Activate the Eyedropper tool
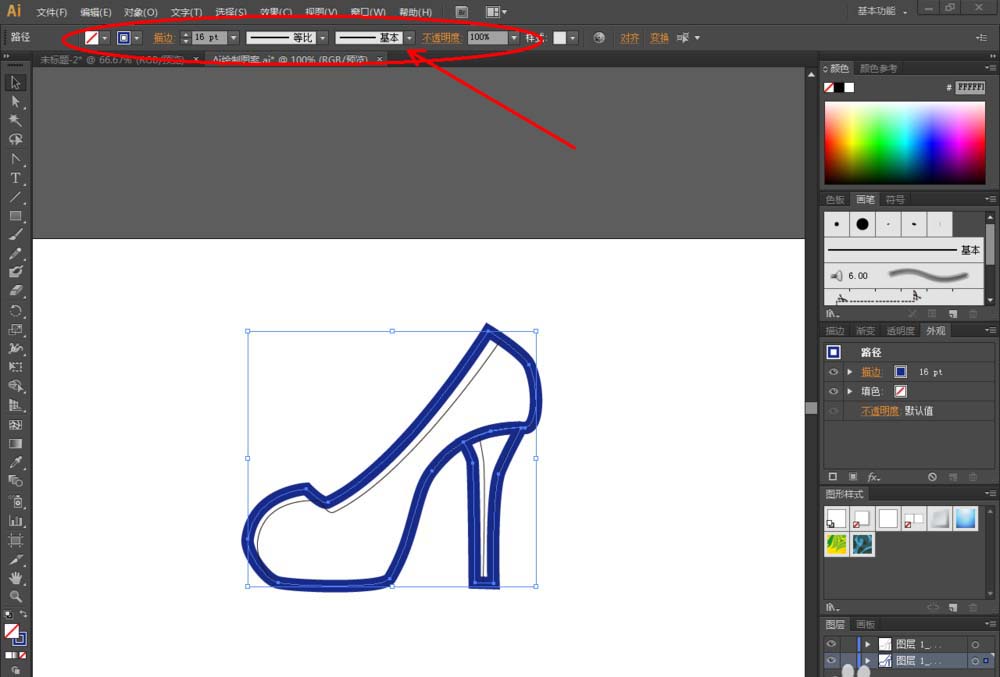 (x=15, y=463)
